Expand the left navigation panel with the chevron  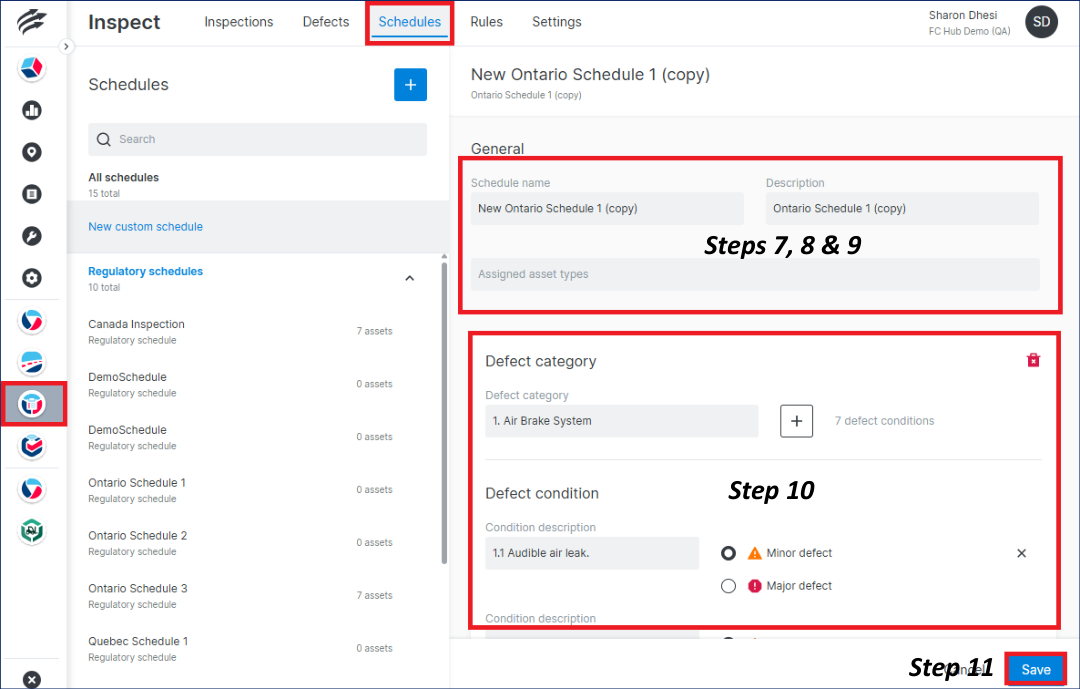(66, 45)
